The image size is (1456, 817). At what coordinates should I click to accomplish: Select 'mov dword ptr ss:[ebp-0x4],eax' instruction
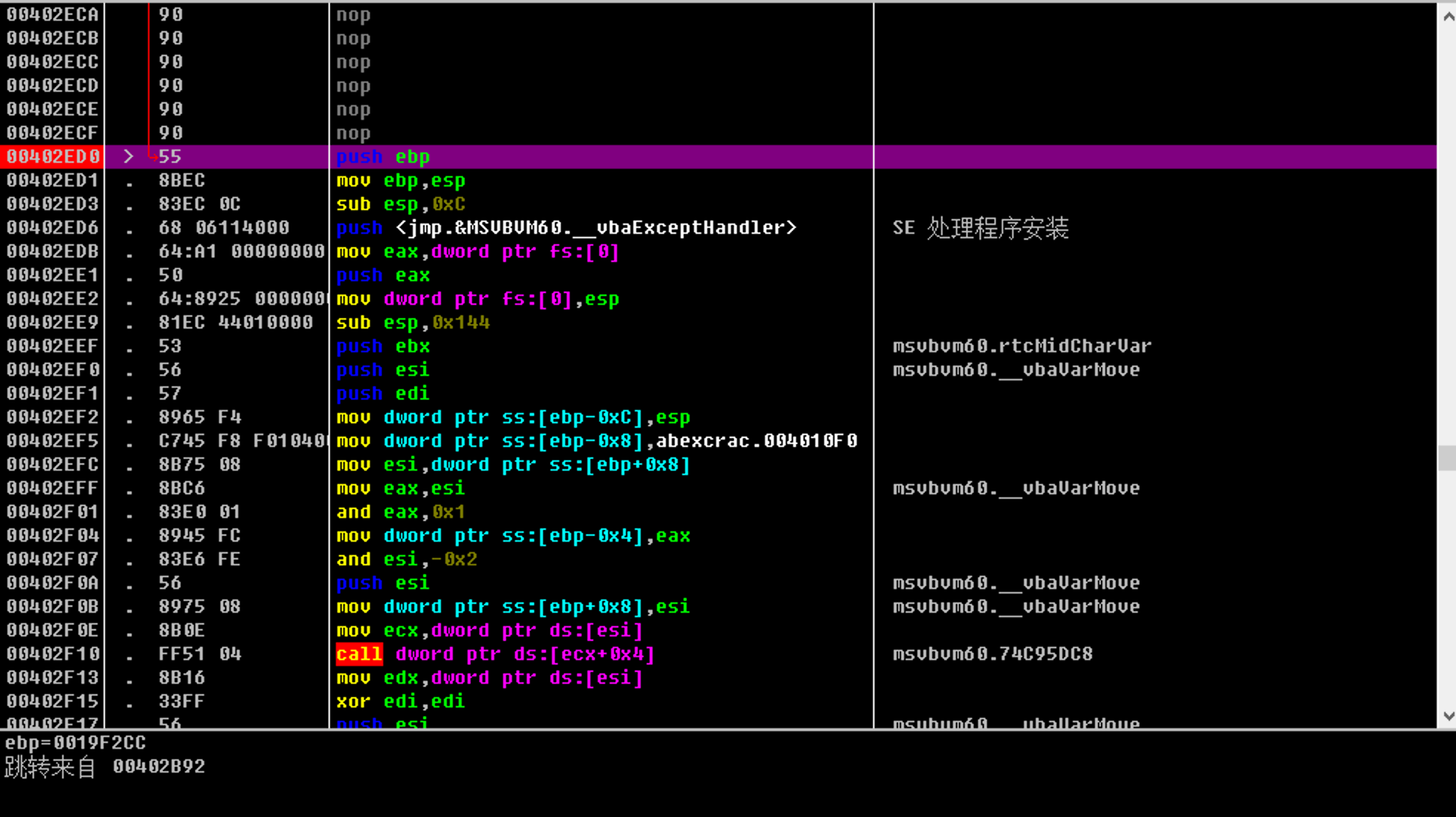tap(513, 536)
